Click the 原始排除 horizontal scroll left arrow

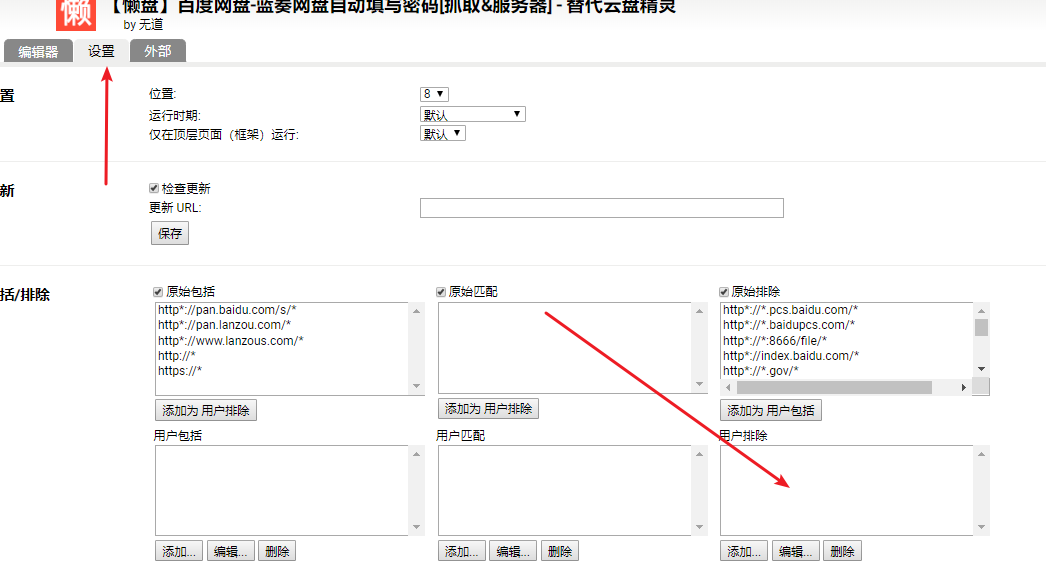(x=728, y=388)
